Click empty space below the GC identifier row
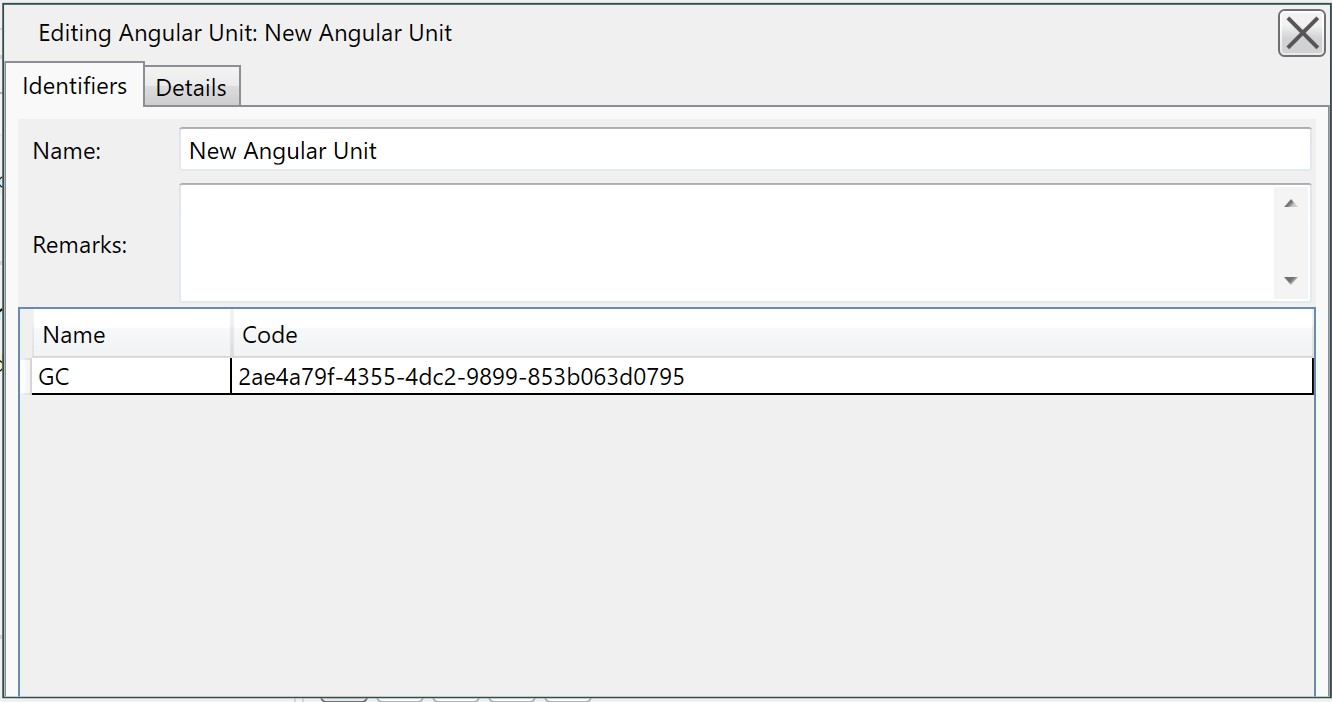The image size is (1332, 702). coord(666,545)
